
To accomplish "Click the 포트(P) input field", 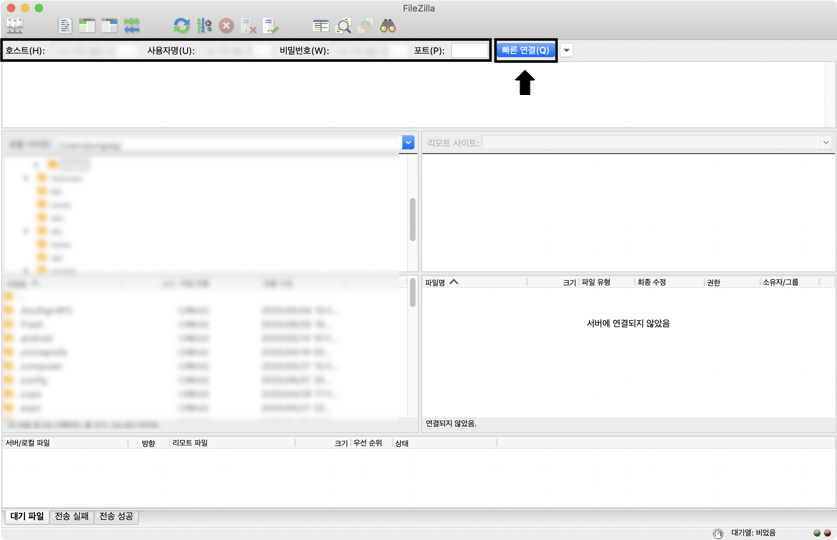I will [469, 51].
